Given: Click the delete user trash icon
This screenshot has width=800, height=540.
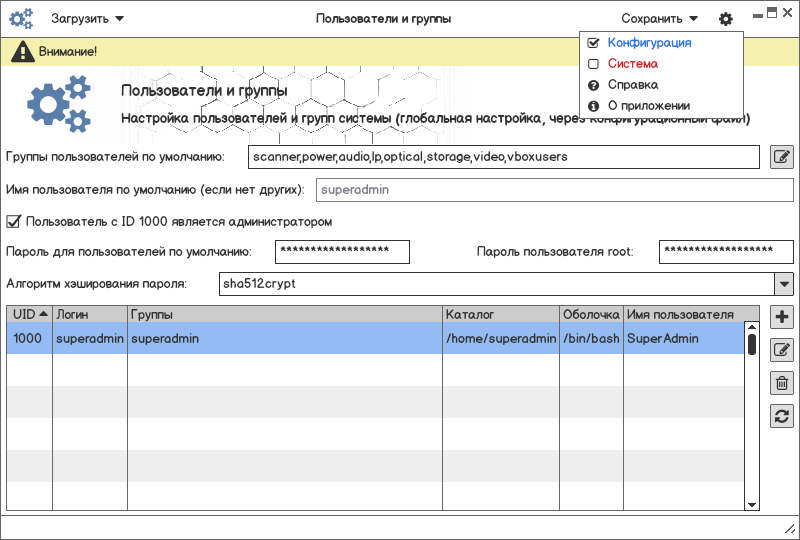Looking at the screenshot, I should click(782, 383).
